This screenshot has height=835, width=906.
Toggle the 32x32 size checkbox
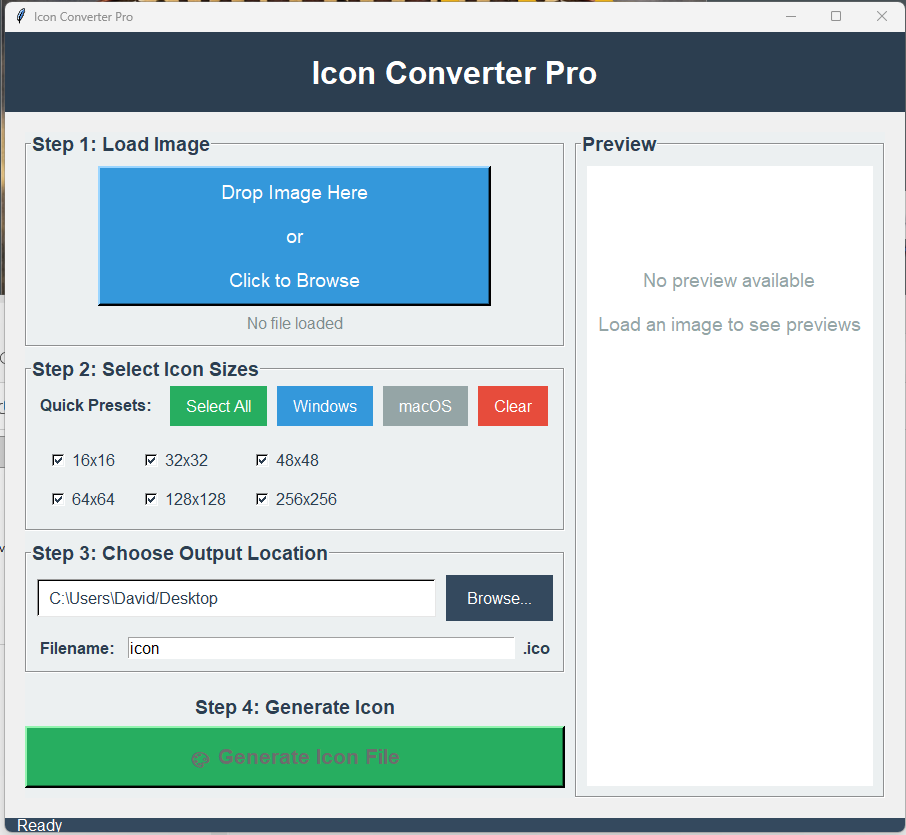(151, 460)
